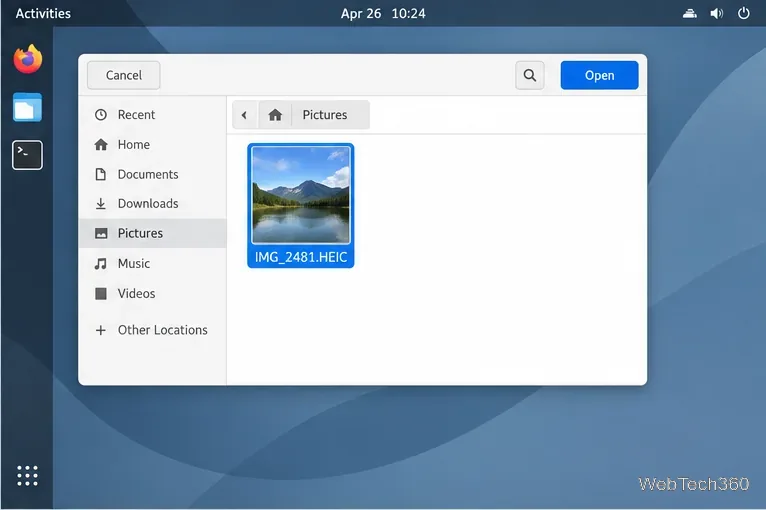Launch the Files app in the dock
This screenshot has height=510, width=766.
point(27,107)
